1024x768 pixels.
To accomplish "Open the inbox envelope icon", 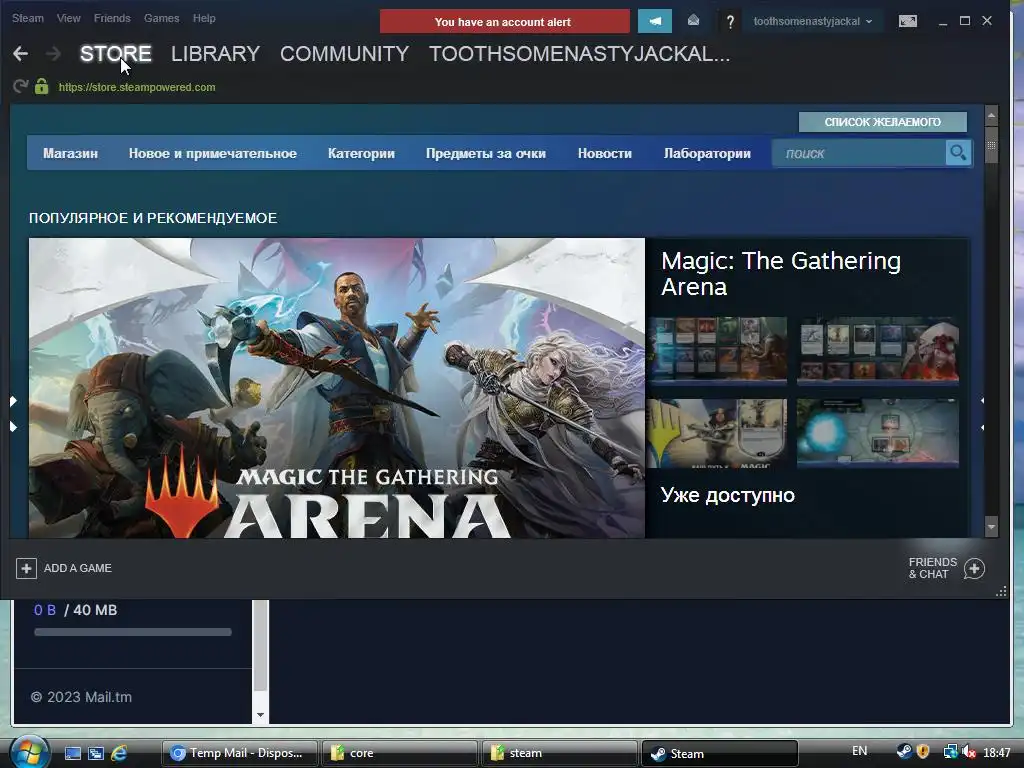I will (694, 21).
